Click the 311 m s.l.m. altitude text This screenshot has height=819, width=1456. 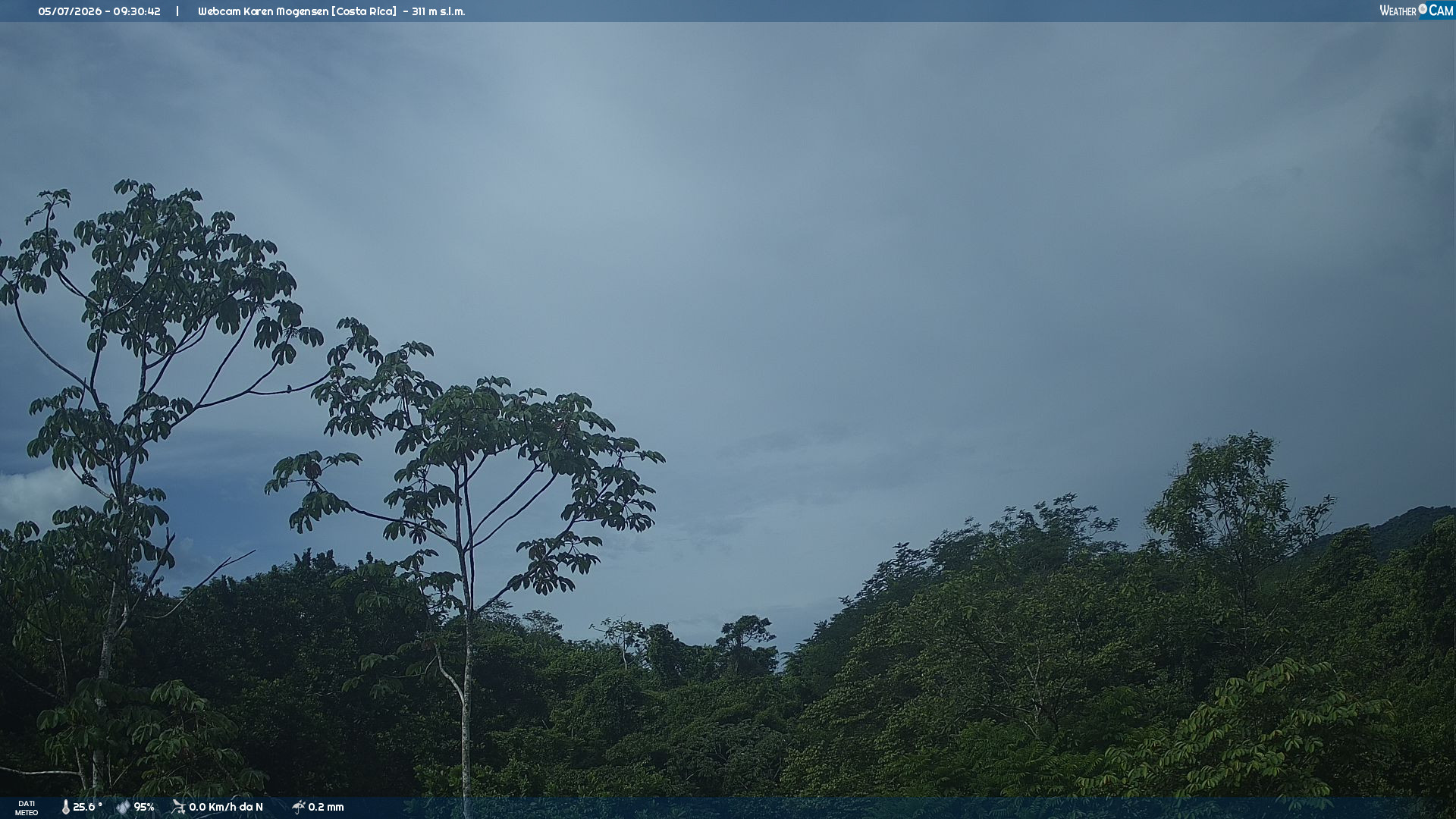coord(438,11)
